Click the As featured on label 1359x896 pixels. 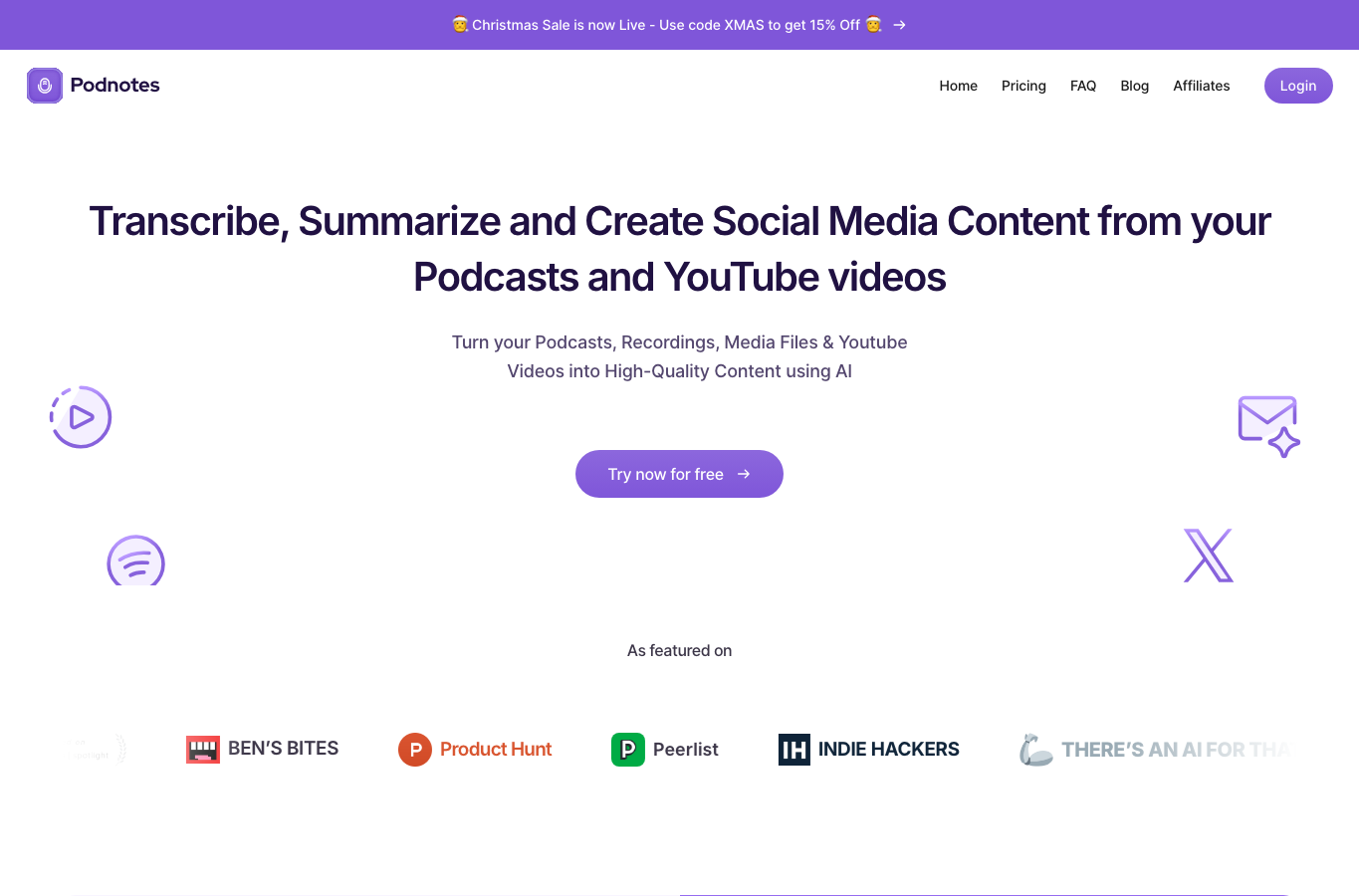(x=679, y=650)
